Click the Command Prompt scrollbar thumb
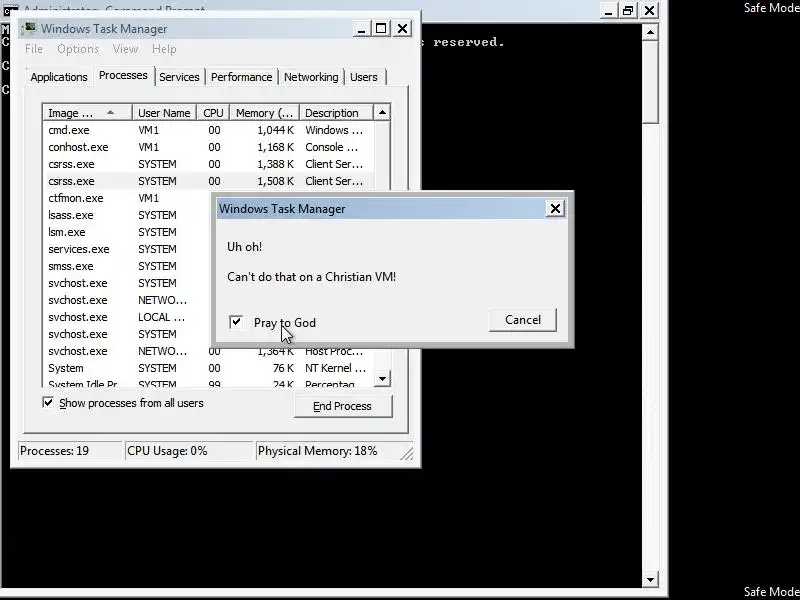This screenshot has height=600, width=800. tap(650, 82)
